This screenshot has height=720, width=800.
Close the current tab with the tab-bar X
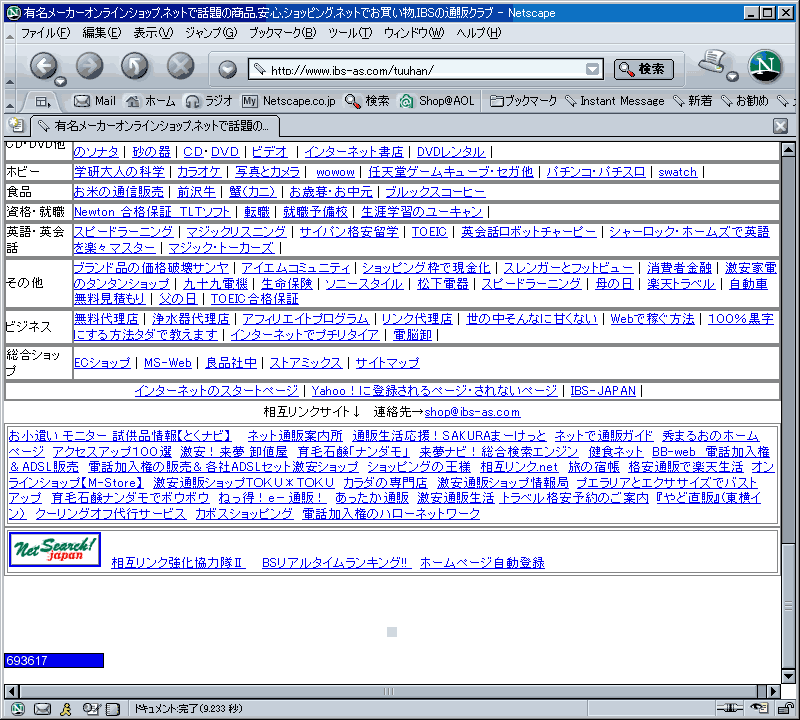(781, 126)
